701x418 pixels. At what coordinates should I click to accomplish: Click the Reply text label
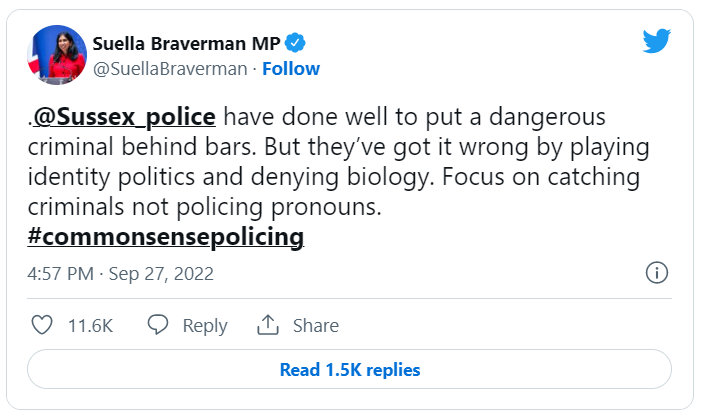(x=205, y=325)
